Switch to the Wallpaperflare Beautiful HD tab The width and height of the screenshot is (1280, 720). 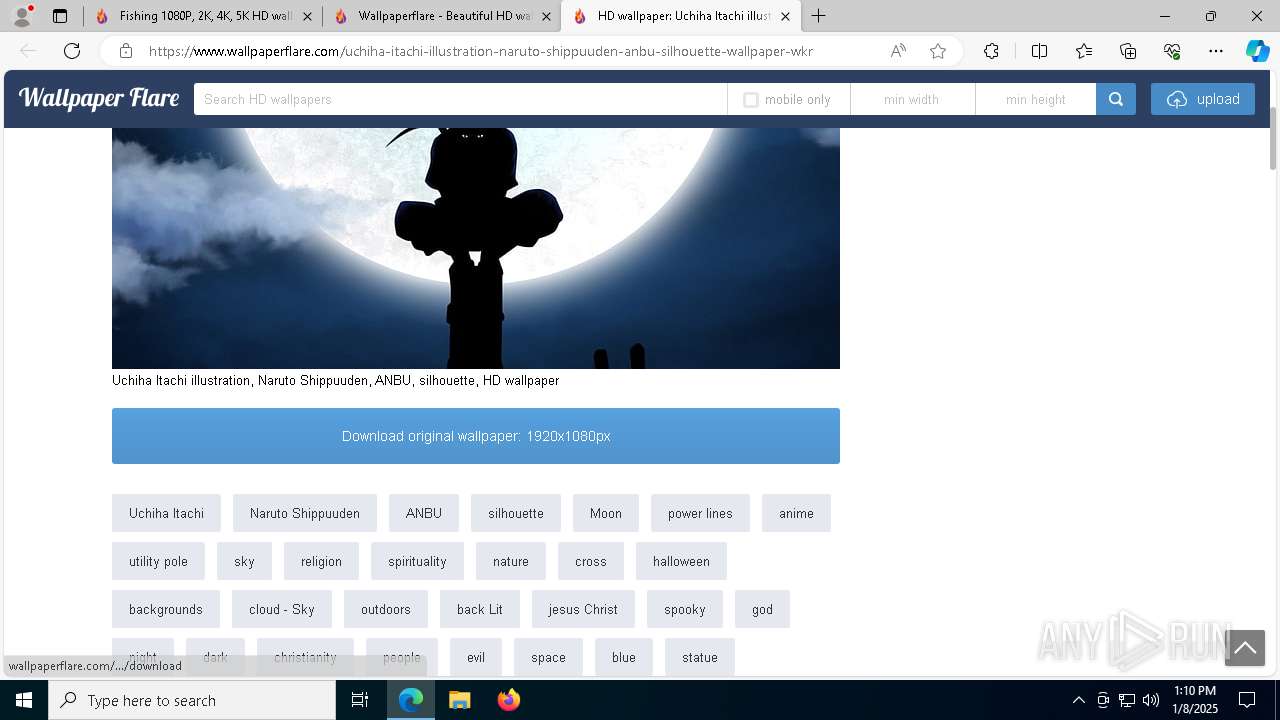coord(442,16)
